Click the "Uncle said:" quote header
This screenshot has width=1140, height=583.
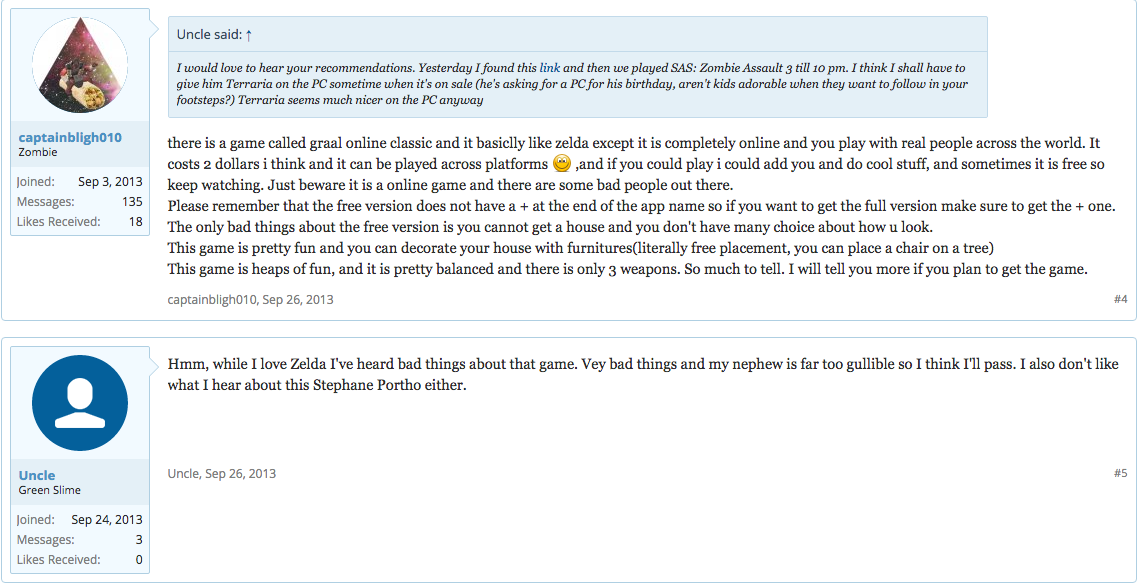(208, 35)
